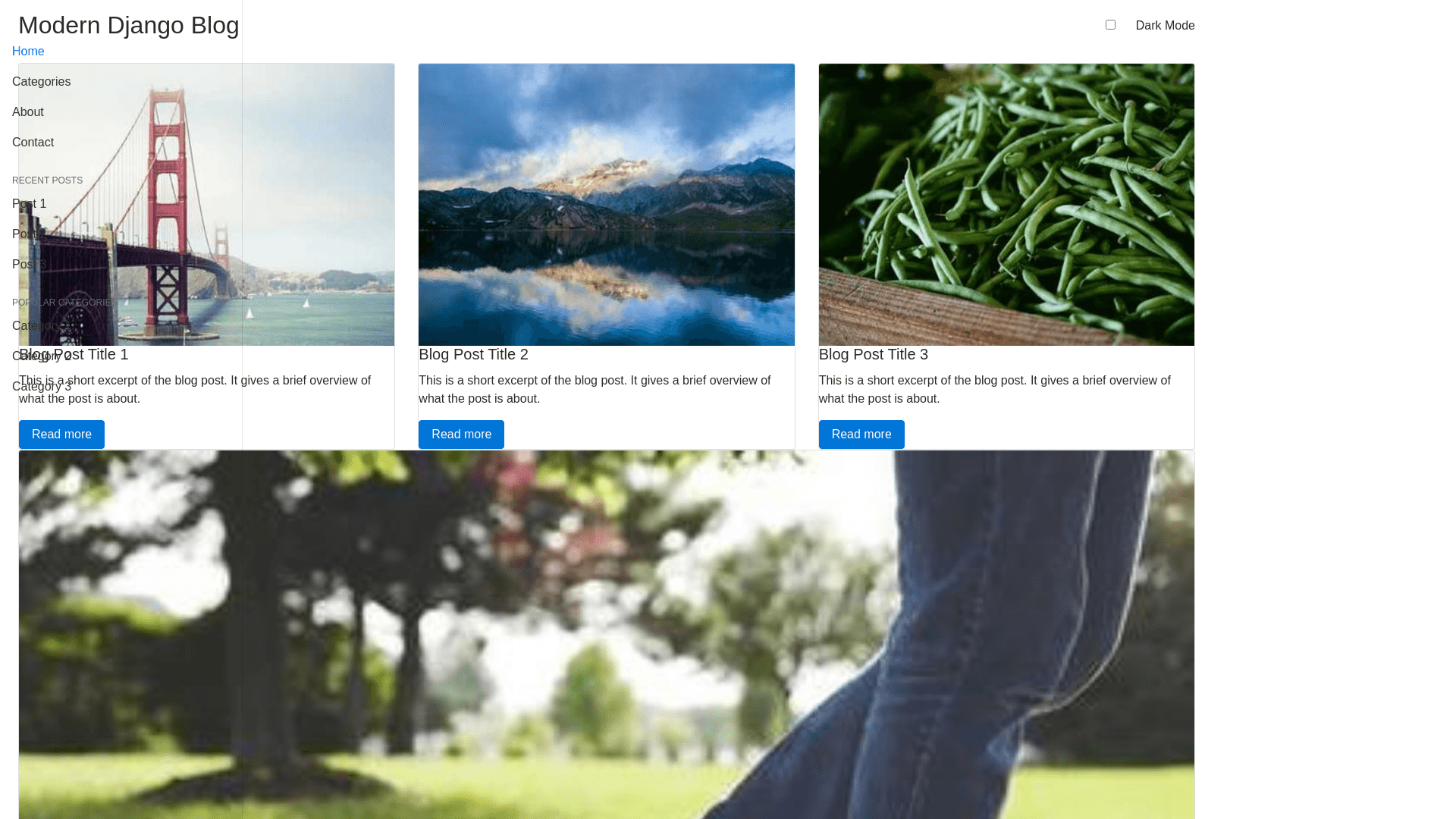Screen dimensions: 1456x819
Task: Go to the About page link
Action: pos(28,112)
